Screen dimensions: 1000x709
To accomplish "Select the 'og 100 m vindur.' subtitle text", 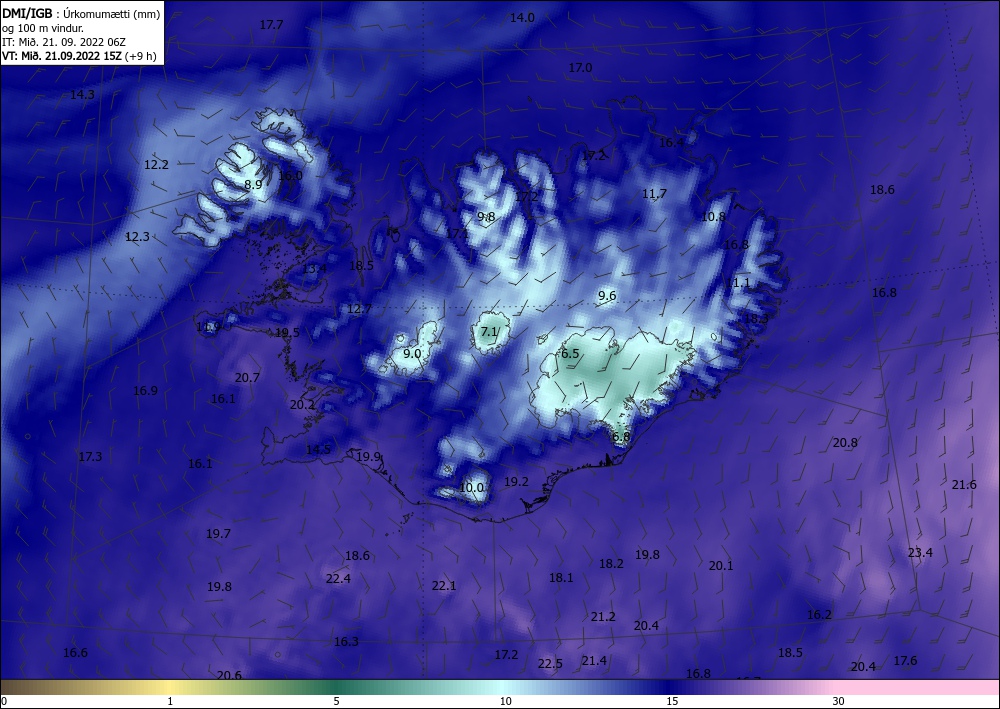I will click(x=43, y=28).
